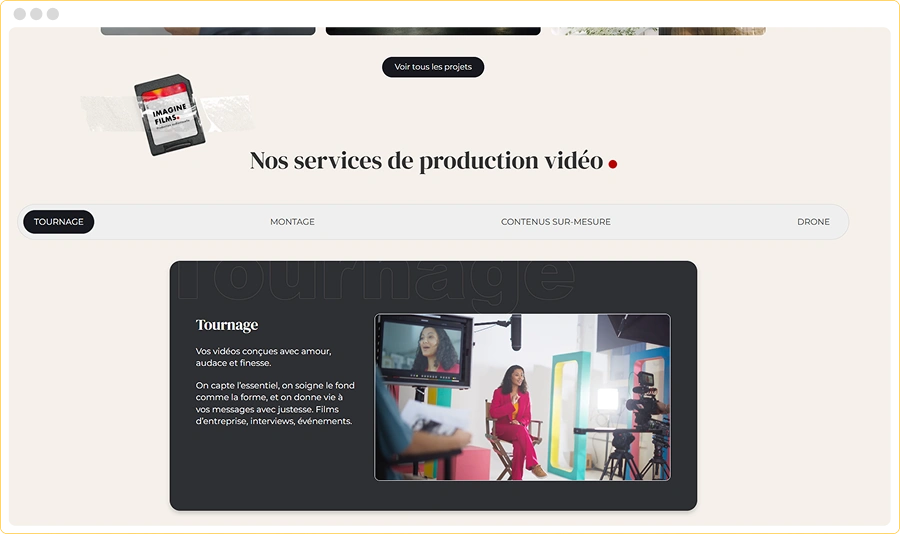Click the paragraph starting On capte l'essentiel
Image resolution: width=900 pixels, height=534 pixels.
(275, 403)
